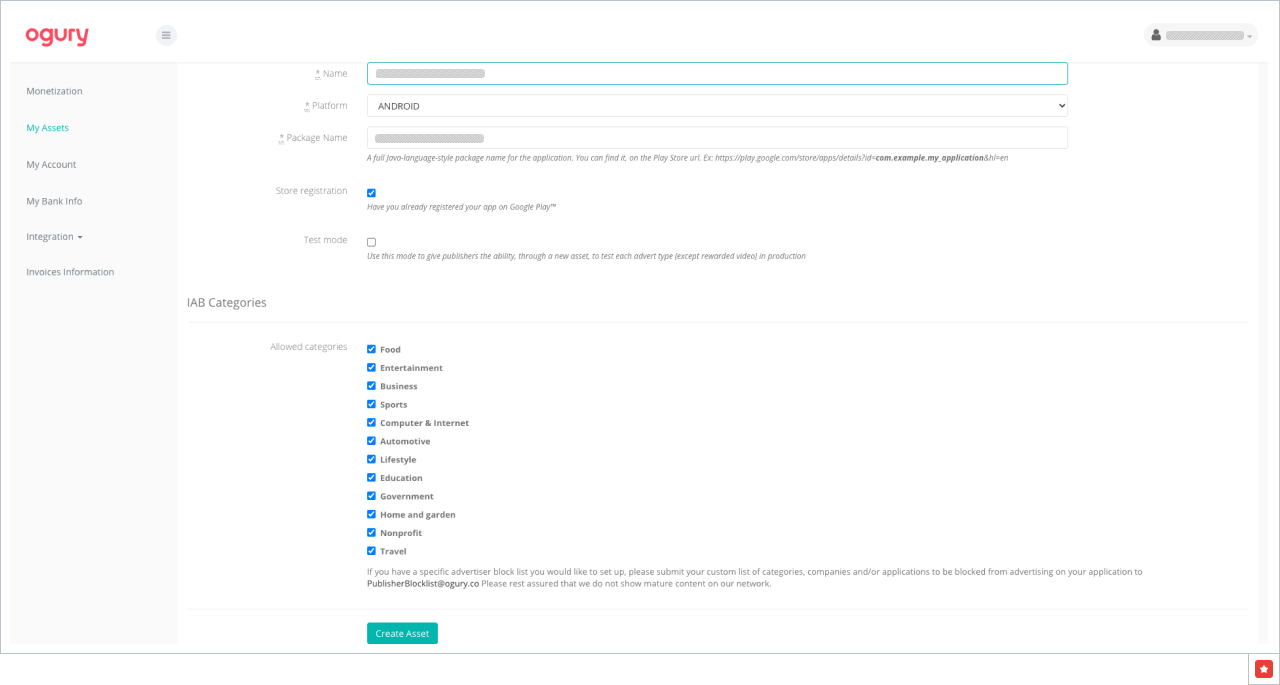The width and height of the screenshot is (1280, 685).
Task: Click the red star icon in corner
Action: click(x=1264, y=669)
